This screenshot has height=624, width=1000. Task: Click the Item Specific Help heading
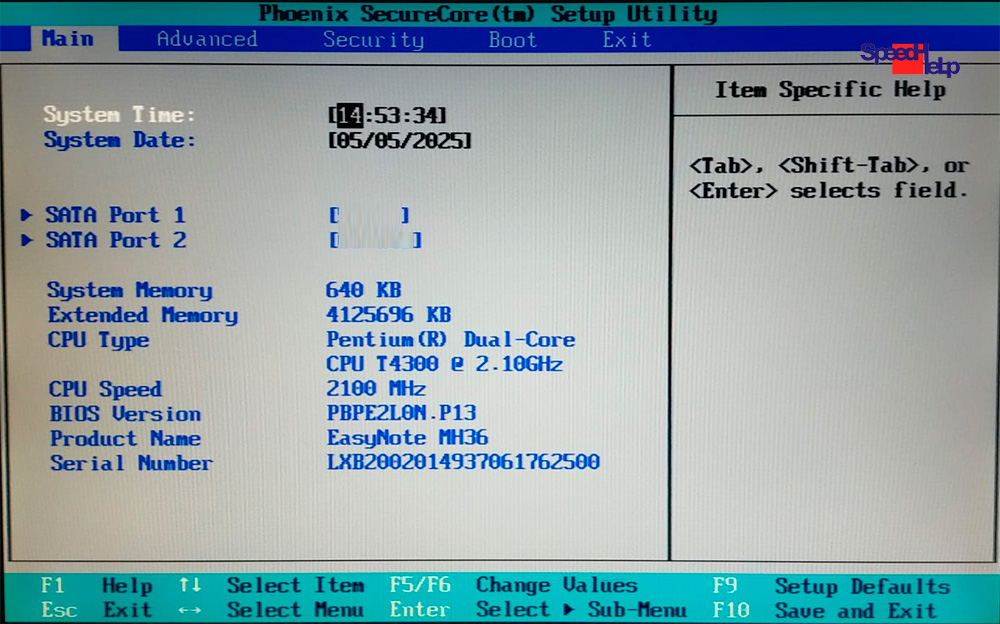click(x=830, y=90)
